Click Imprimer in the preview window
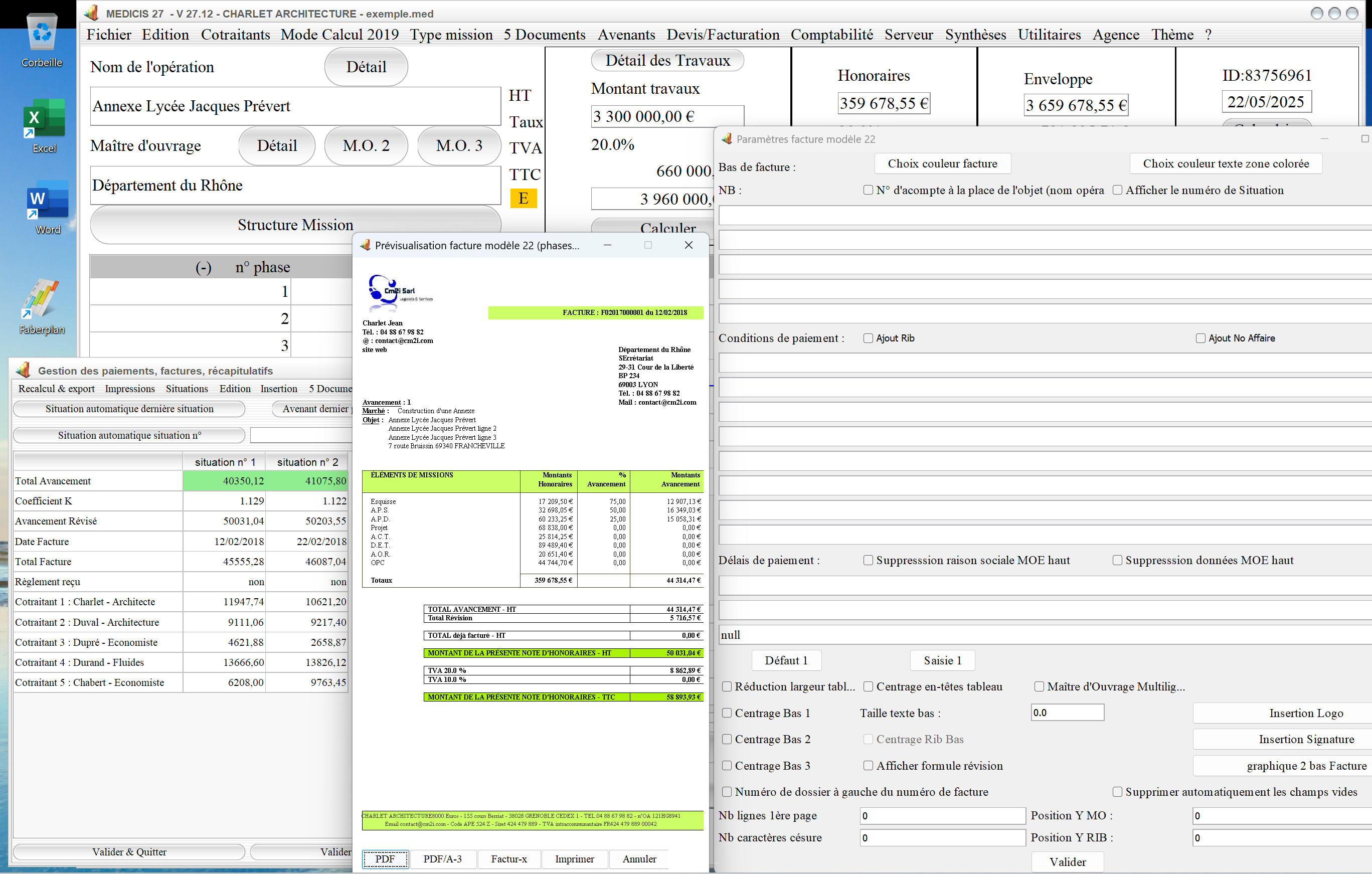The image size is (1372, 874). point(574,859)
